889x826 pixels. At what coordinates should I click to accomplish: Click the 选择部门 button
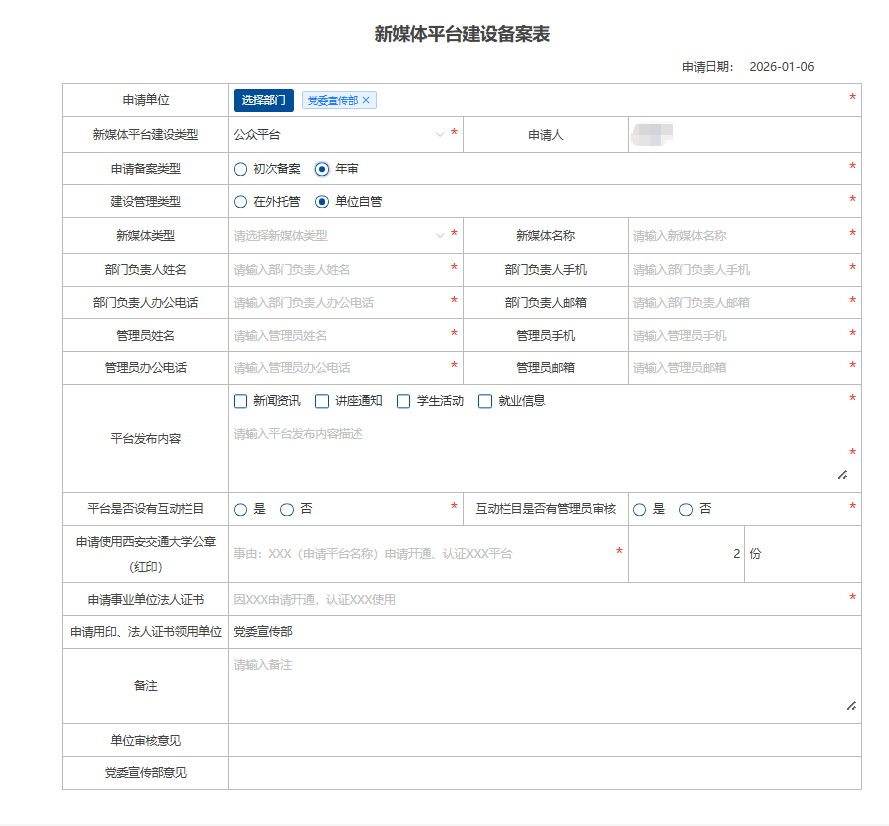tap(263, 100)
